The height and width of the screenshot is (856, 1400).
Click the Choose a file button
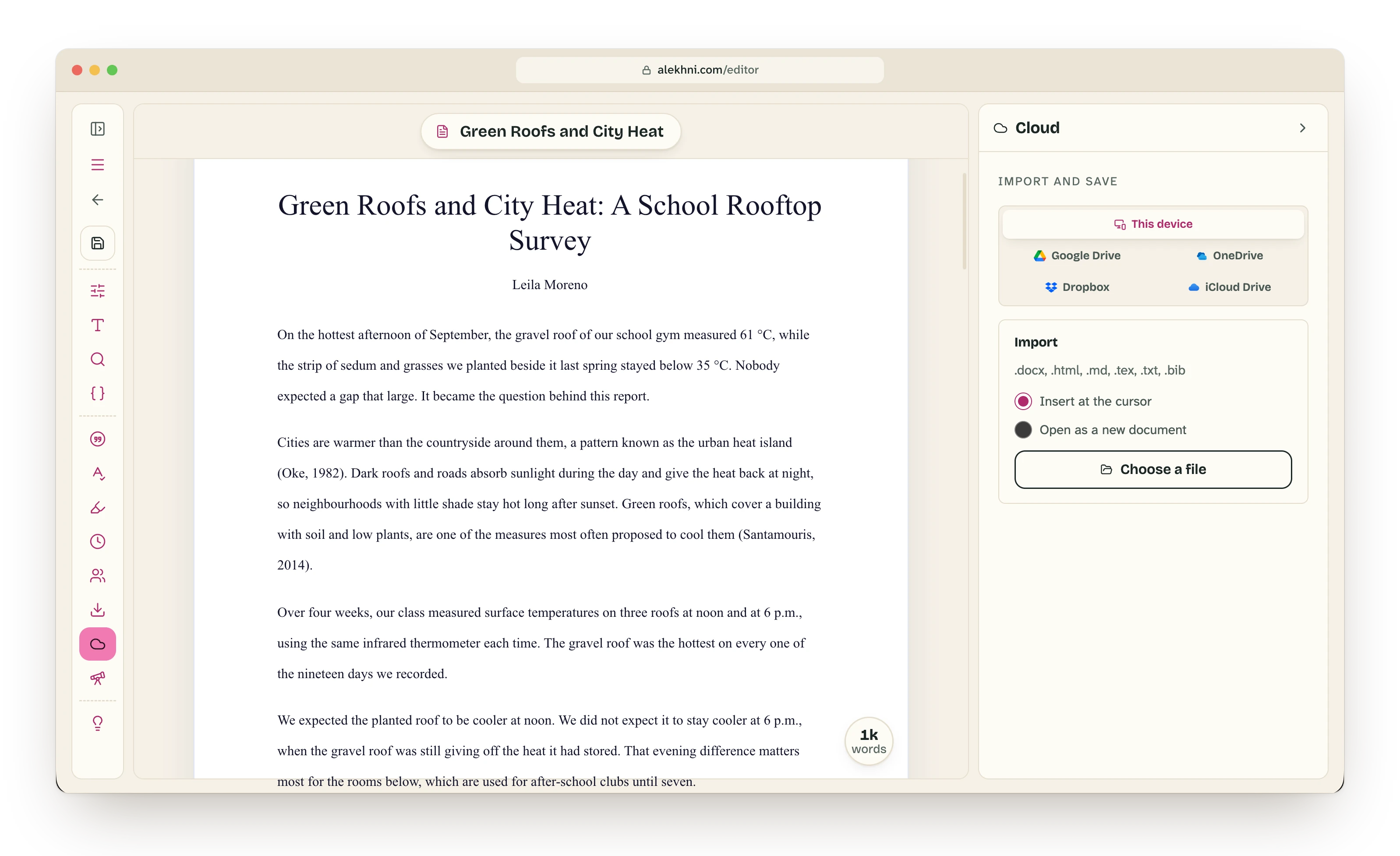coord(1153,470)
